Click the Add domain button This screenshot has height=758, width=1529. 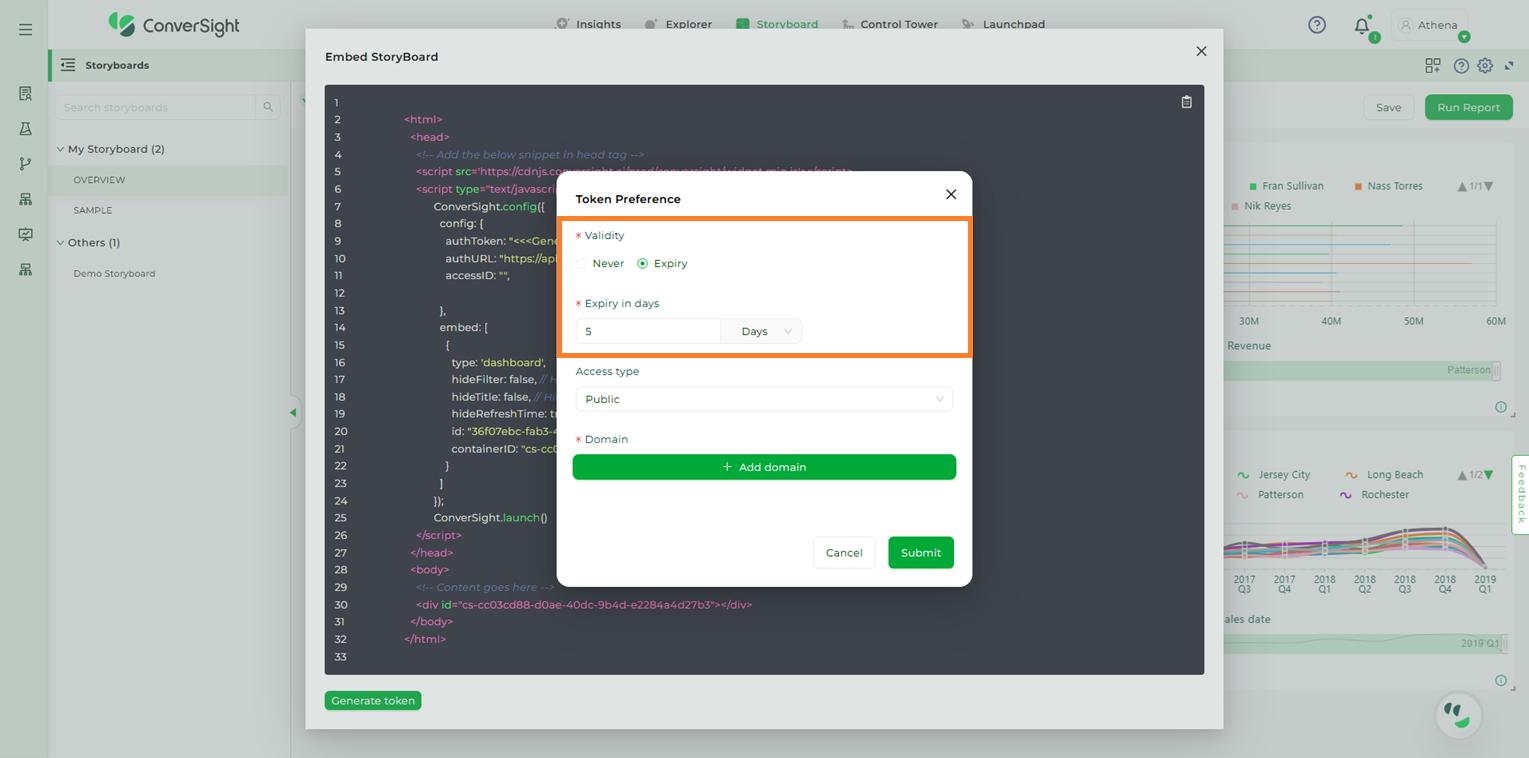click(764, 467)
